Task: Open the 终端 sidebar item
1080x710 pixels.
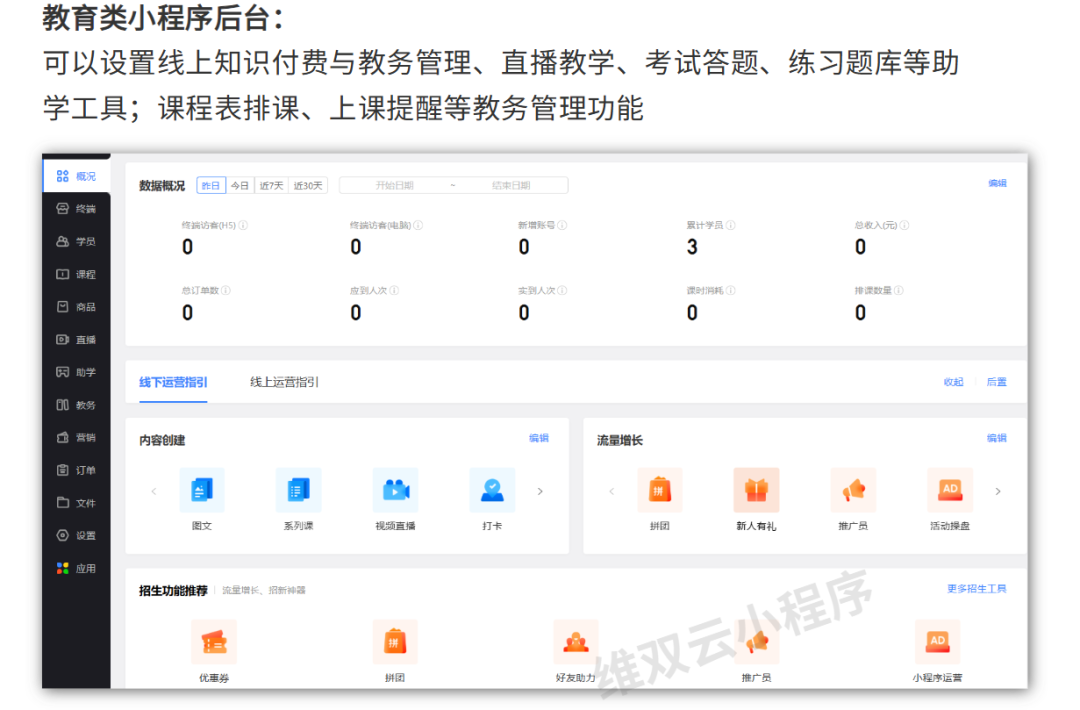Action: [x=76, y=209]
